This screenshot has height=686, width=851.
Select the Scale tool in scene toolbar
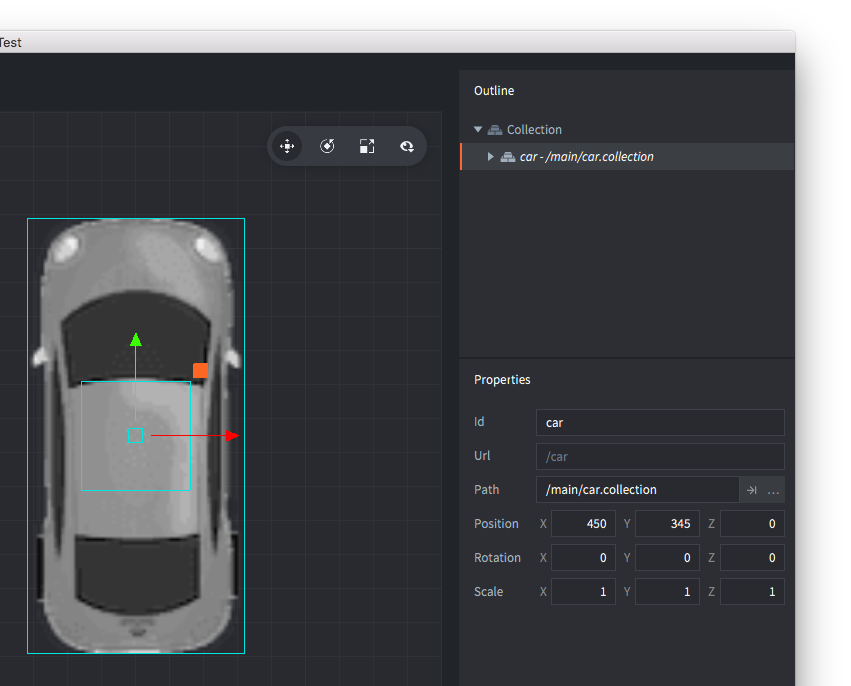click(x=367, y=146)
